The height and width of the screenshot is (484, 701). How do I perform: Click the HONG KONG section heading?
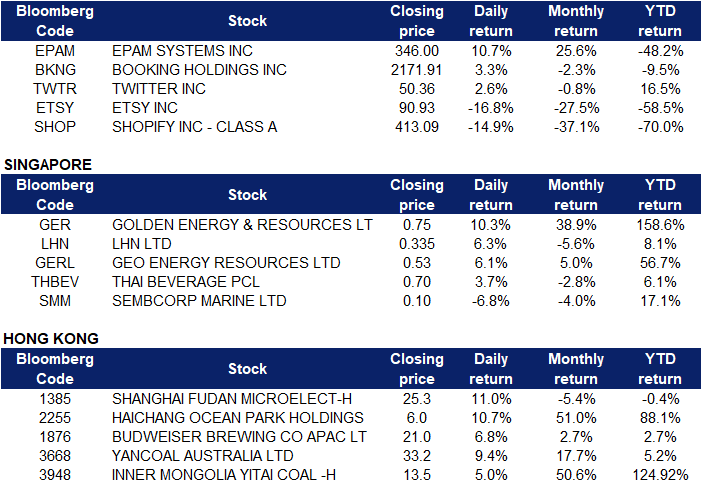click(51, 339)
